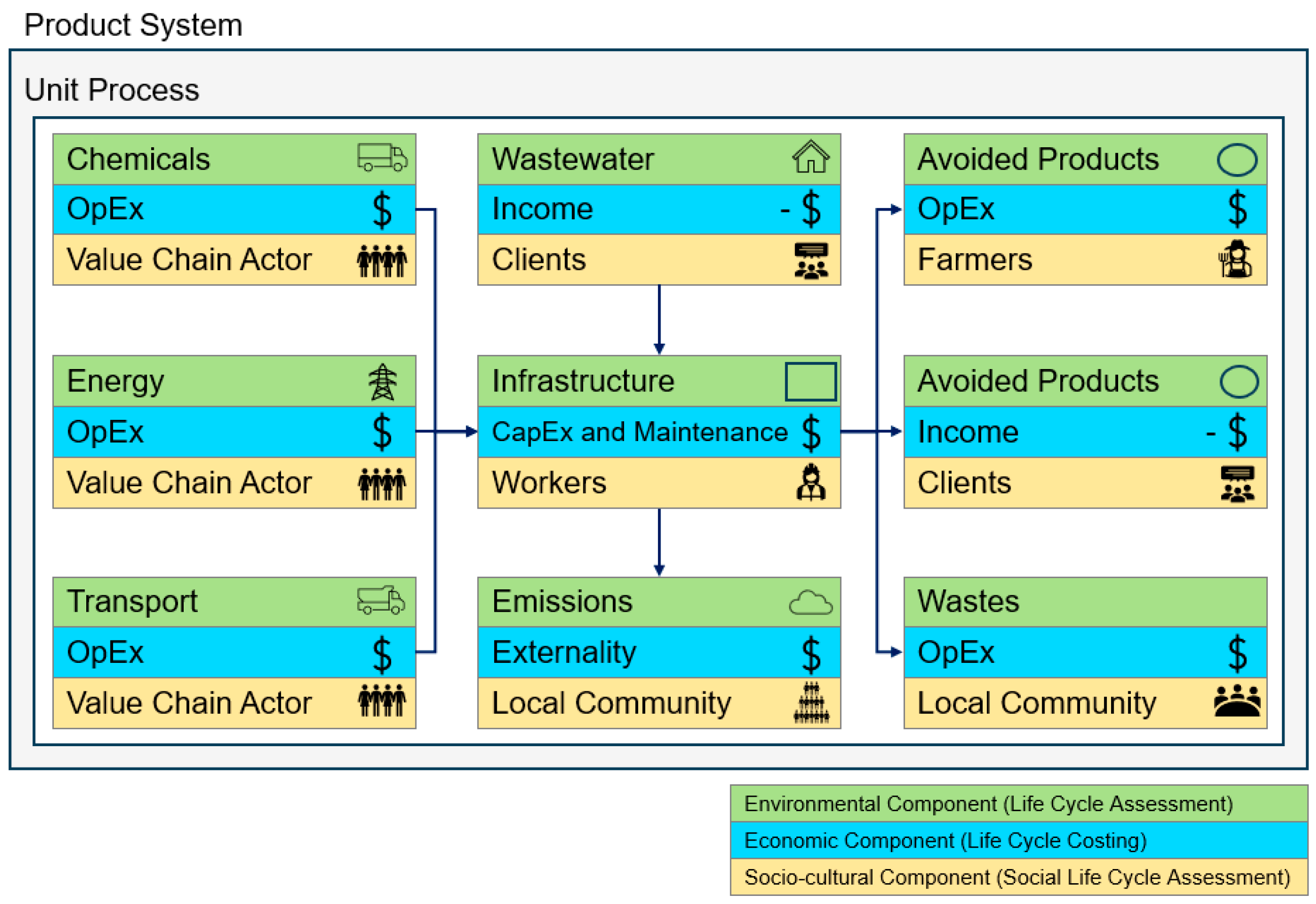Image resolution: width=1316 pixels, height=904 pixels.
Task: Click the farmer icon in Farmers row
Action: (x=1236, y=259)
